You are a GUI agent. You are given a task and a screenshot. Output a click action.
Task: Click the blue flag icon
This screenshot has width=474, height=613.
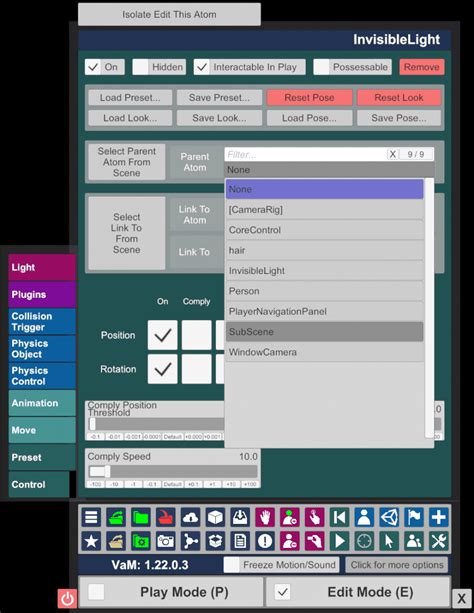coord(414,517)
